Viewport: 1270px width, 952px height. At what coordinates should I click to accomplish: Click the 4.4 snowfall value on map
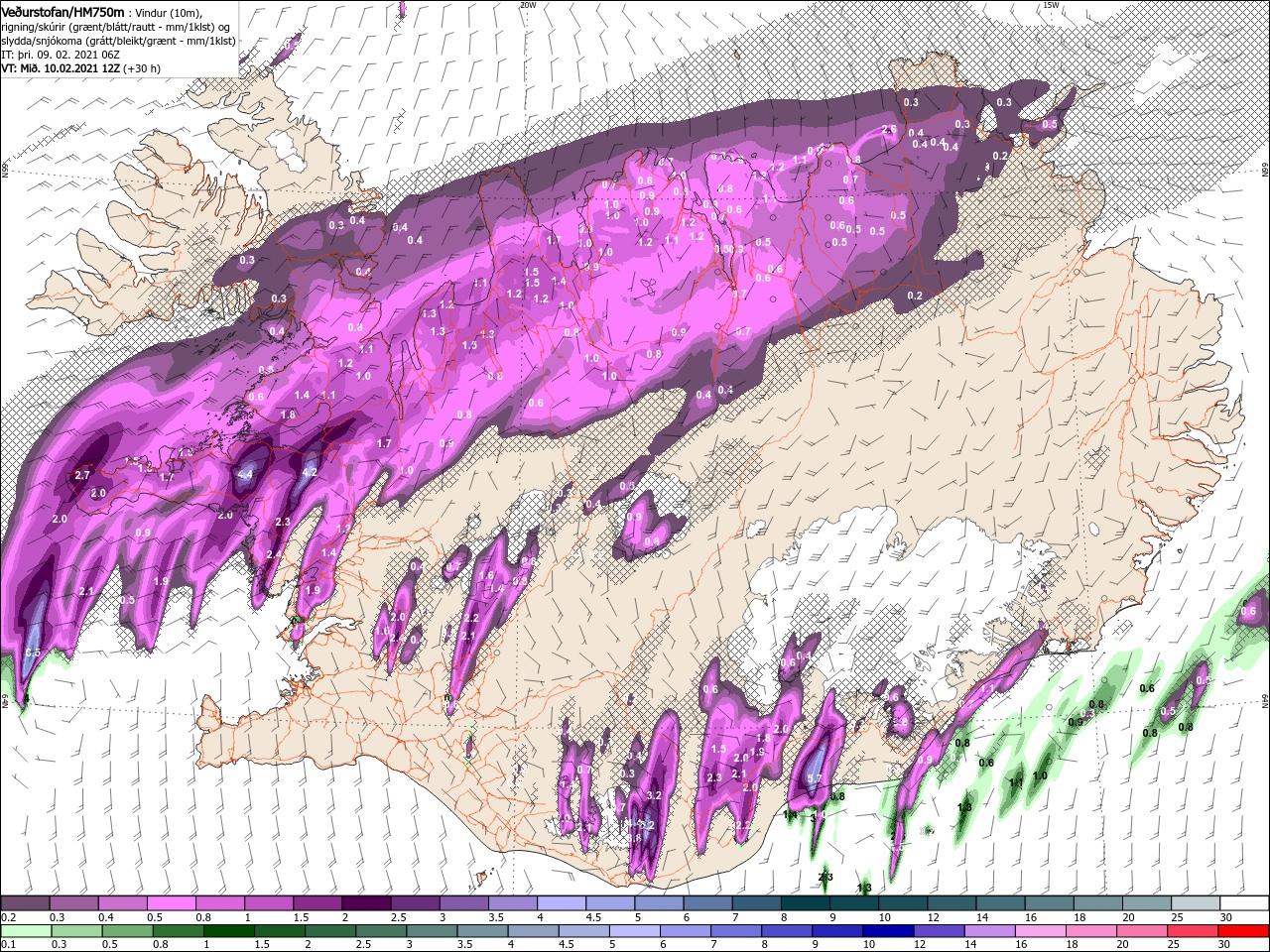click(x=245, y=476)
